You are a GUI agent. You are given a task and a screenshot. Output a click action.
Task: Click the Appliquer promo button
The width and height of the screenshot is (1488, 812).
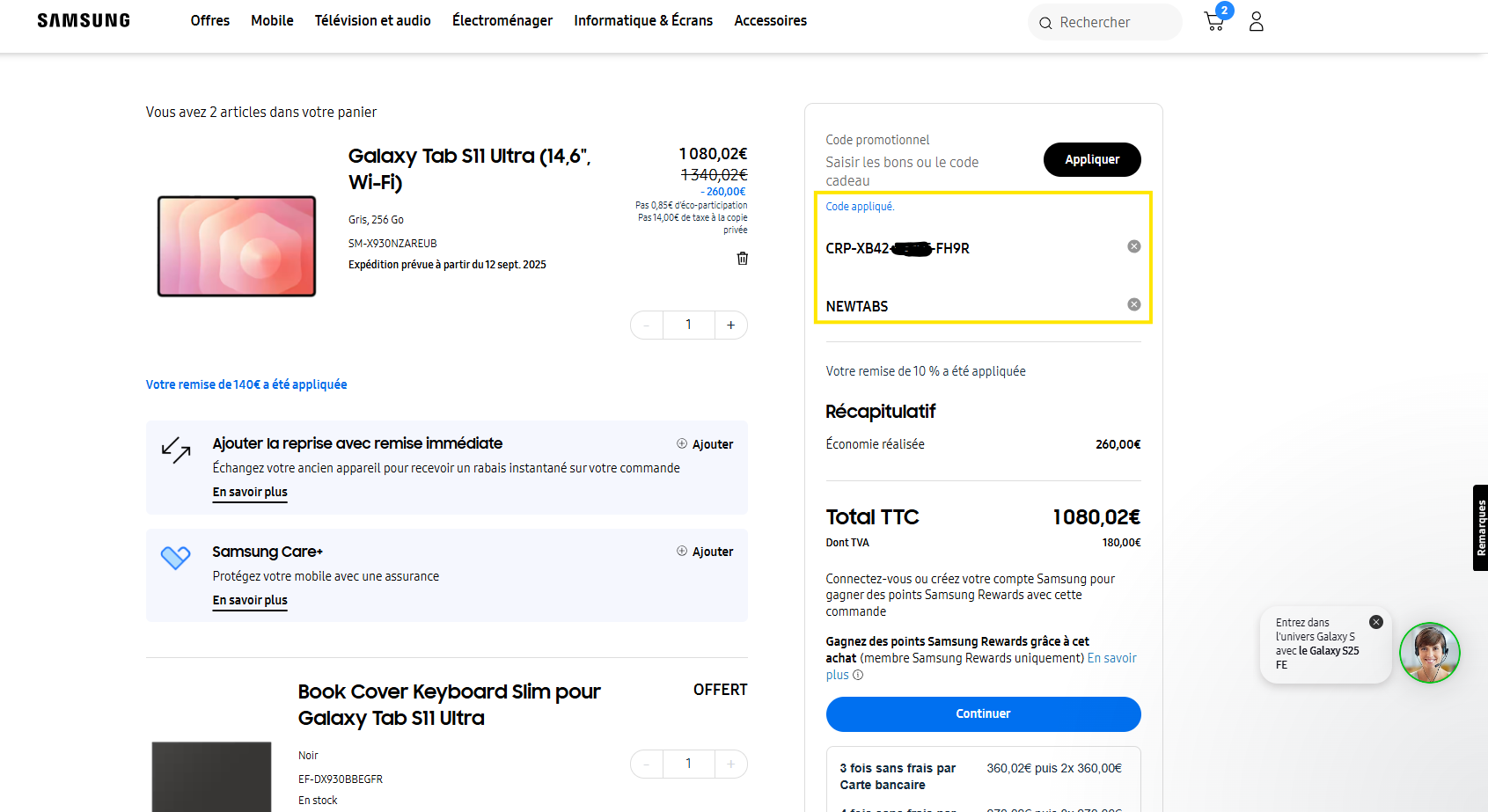1092,159
